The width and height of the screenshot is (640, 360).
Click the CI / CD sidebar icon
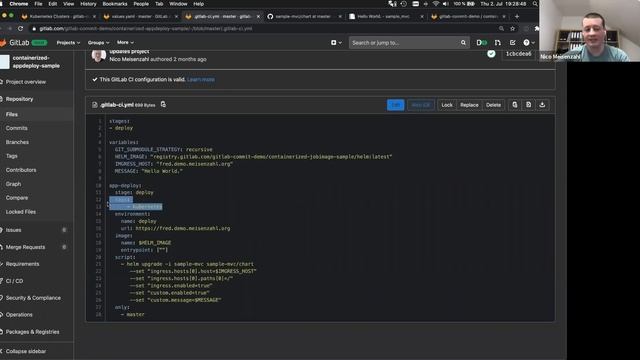click(2, 281)
